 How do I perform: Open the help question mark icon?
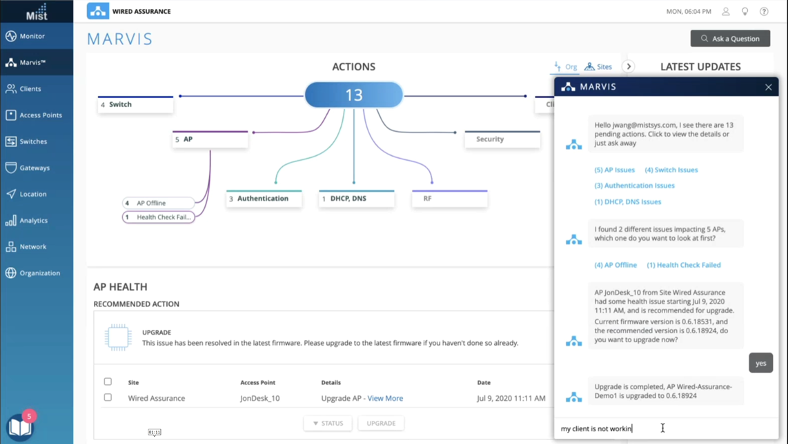point(765,12)
